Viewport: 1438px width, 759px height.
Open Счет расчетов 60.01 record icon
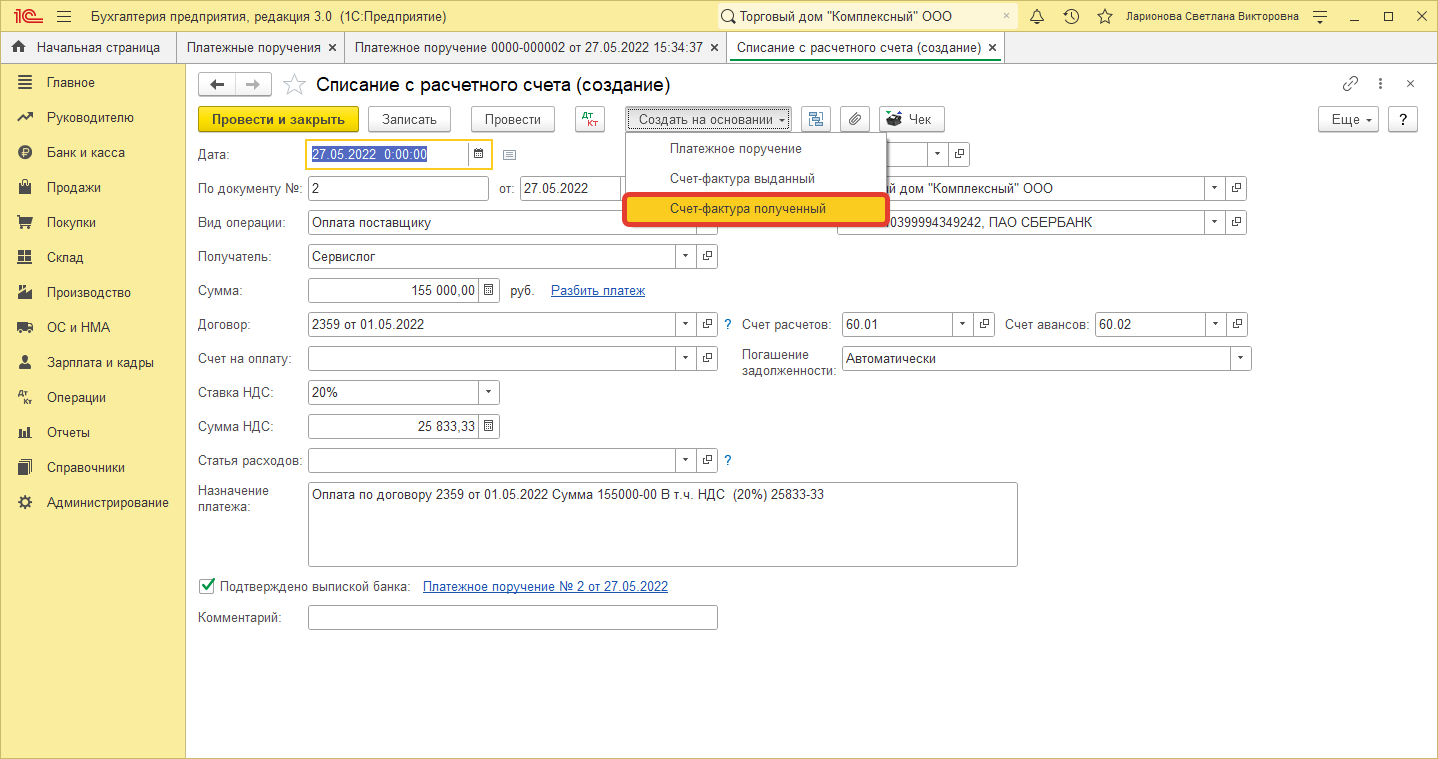click(985, 325)
